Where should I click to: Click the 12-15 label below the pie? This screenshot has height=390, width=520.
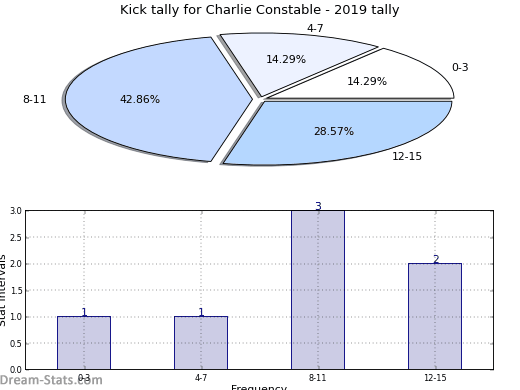pos(407,156)
